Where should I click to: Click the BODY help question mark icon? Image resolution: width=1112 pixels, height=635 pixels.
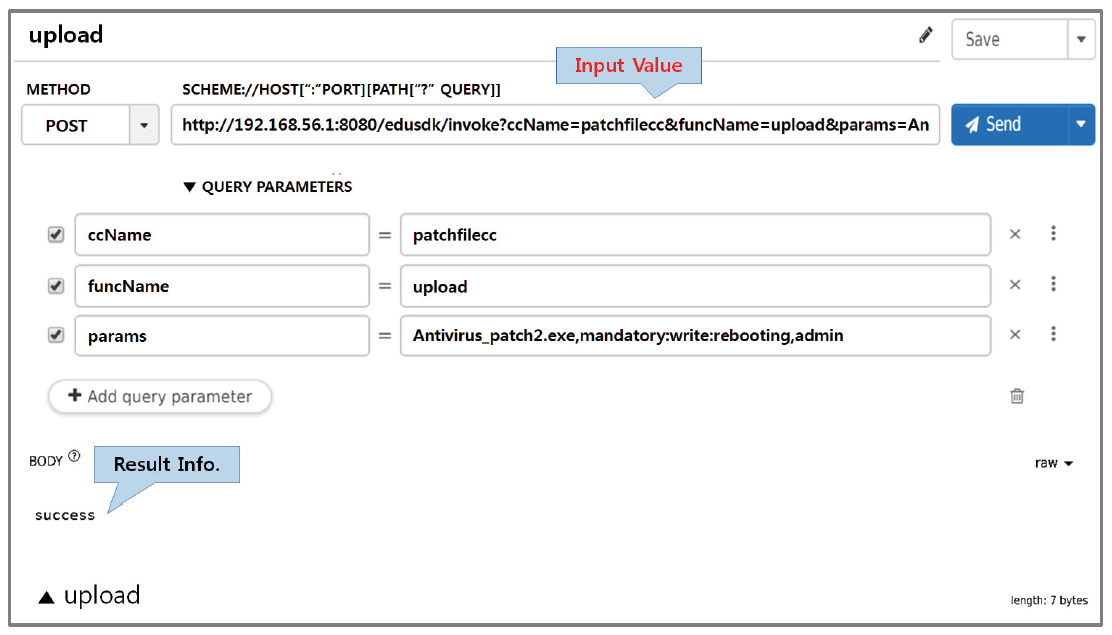[x=74, y=458]
